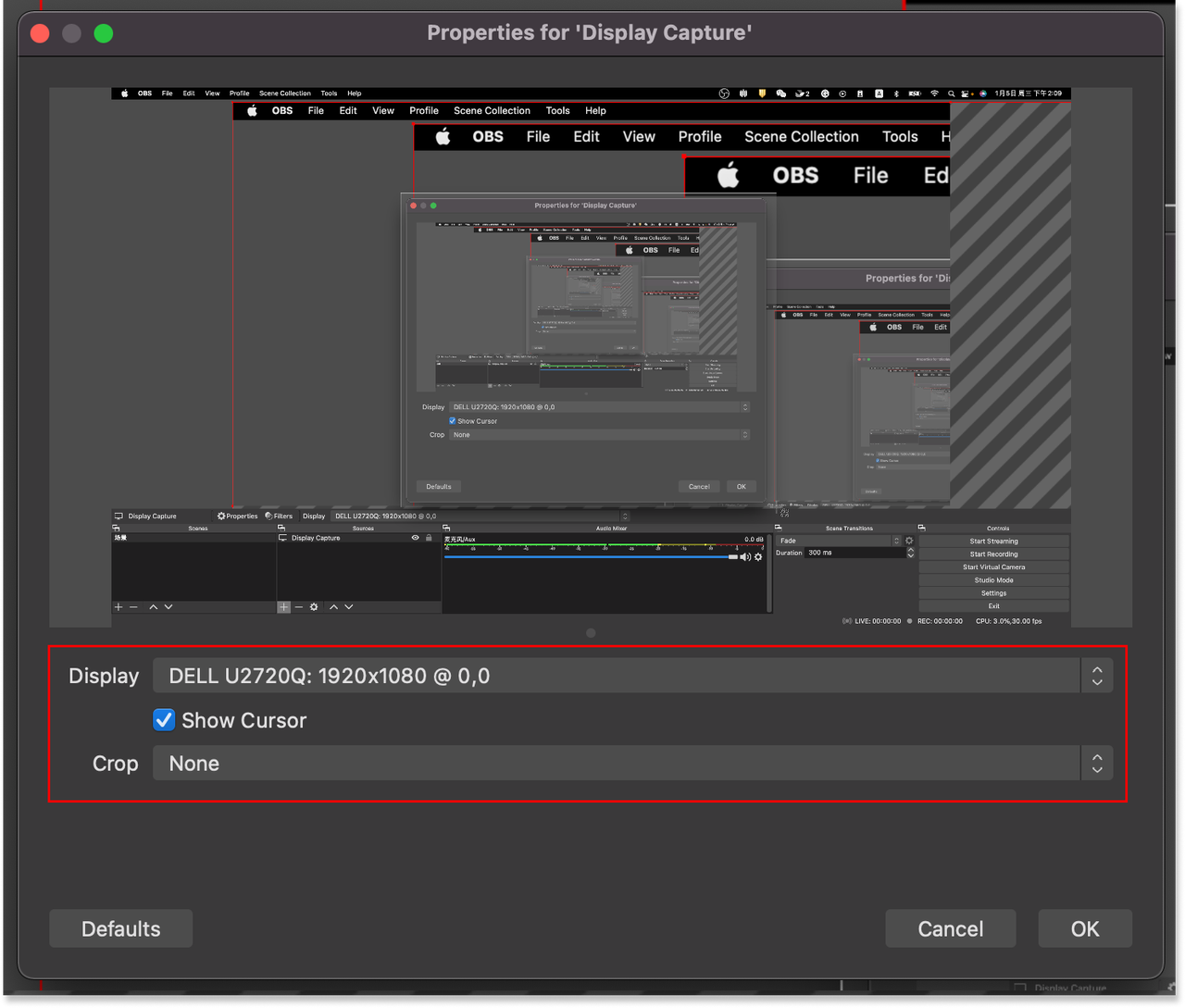Click move source up arrow in preview
The image size is (1185, 1008).
pos(334,607)
